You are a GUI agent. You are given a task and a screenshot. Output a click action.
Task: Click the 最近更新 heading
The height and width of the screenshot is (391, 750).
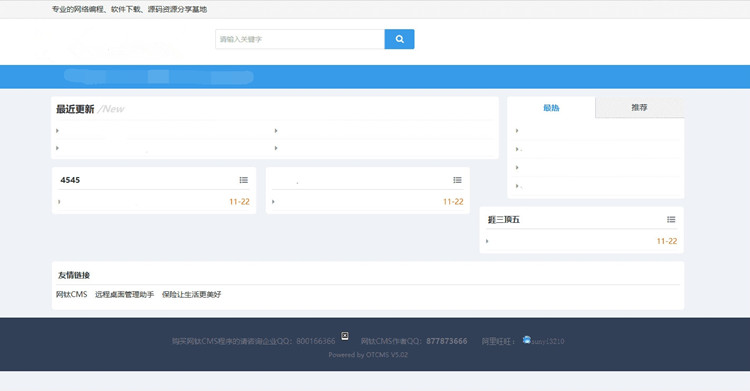[75, 109]
